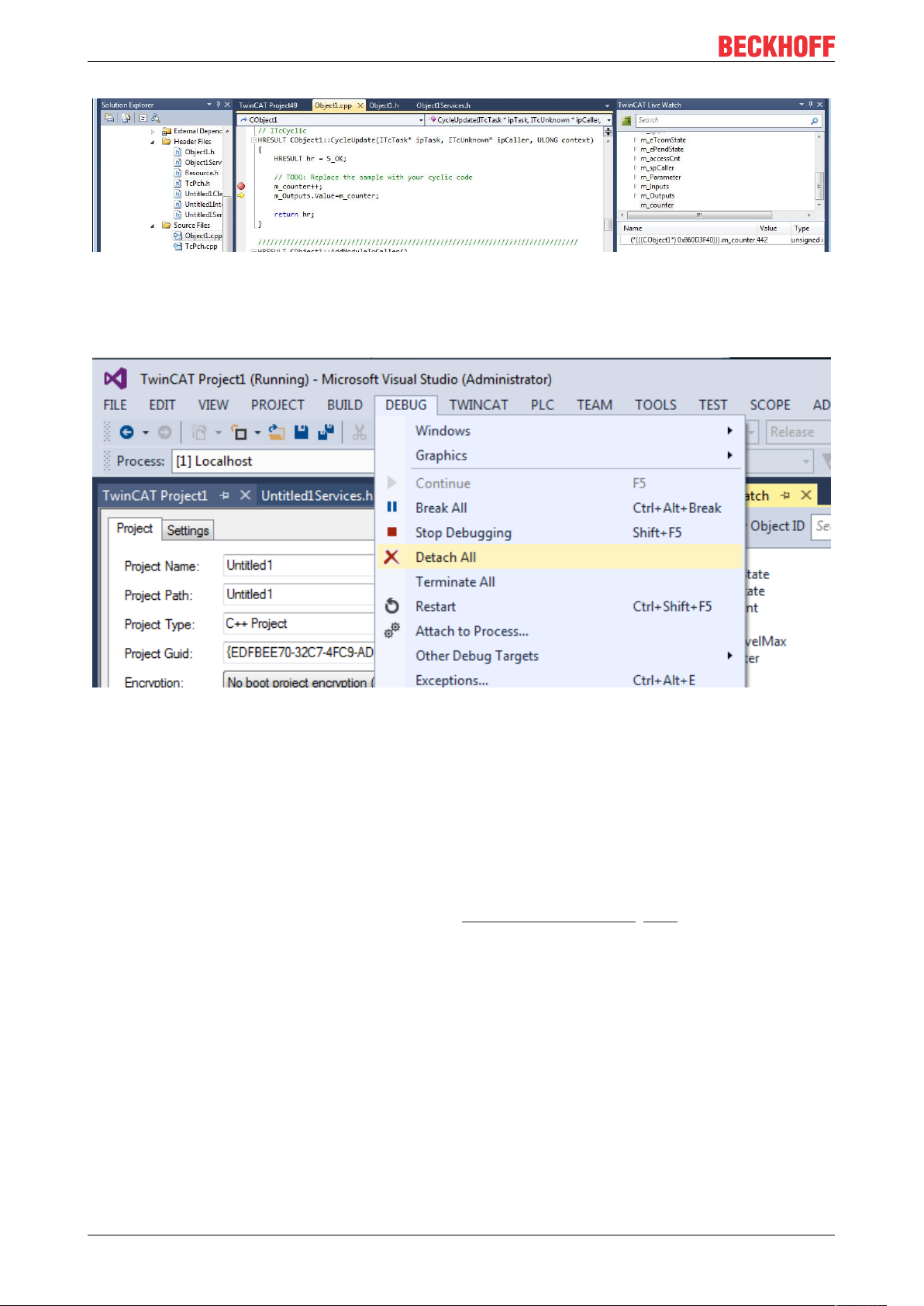Click the gears icon beside Attach to Process
Viewport: 924px width, 1306px height.
(x=392, y=630)
